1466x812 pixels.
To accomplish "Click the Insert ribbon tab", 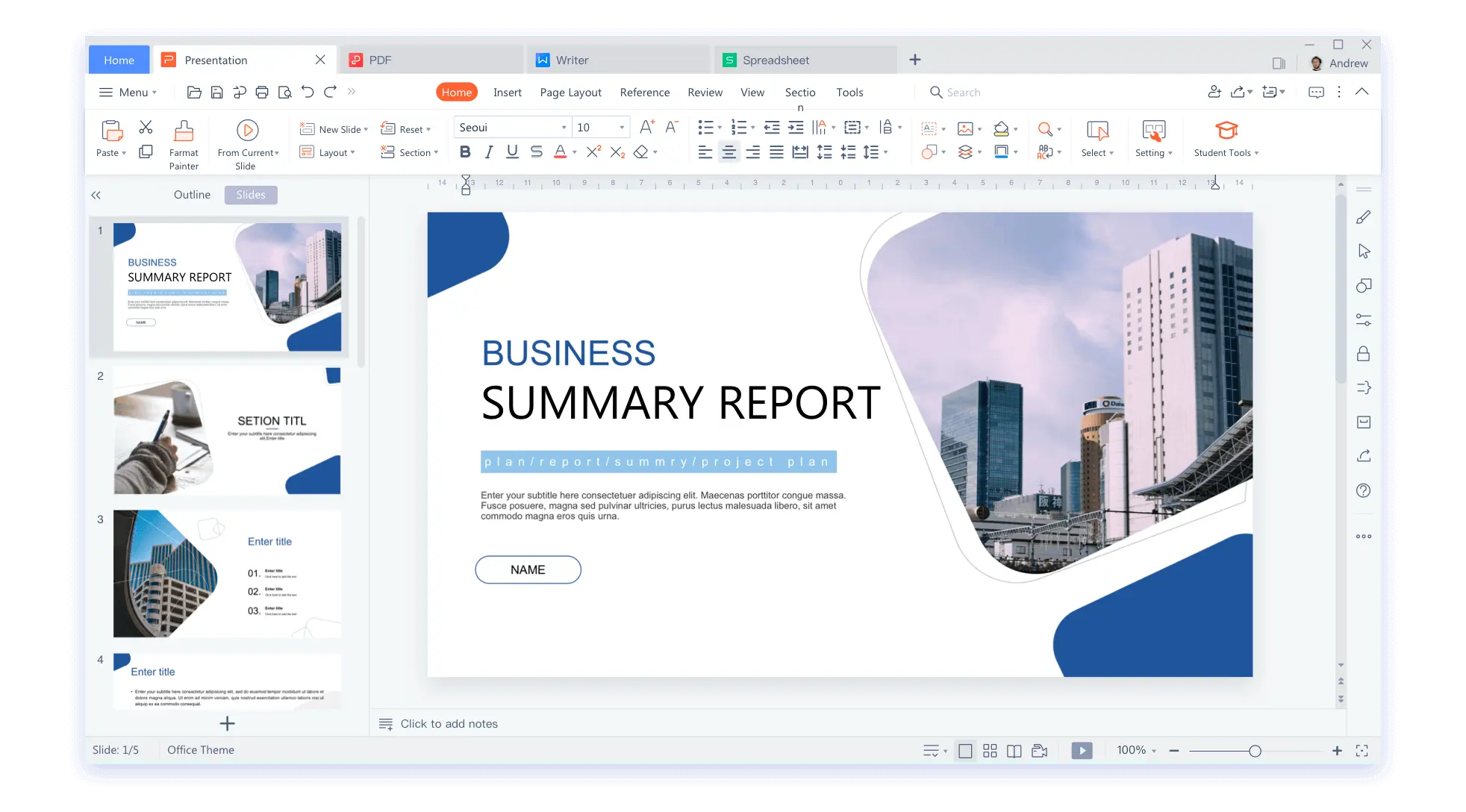I will (x=507, y=92).
